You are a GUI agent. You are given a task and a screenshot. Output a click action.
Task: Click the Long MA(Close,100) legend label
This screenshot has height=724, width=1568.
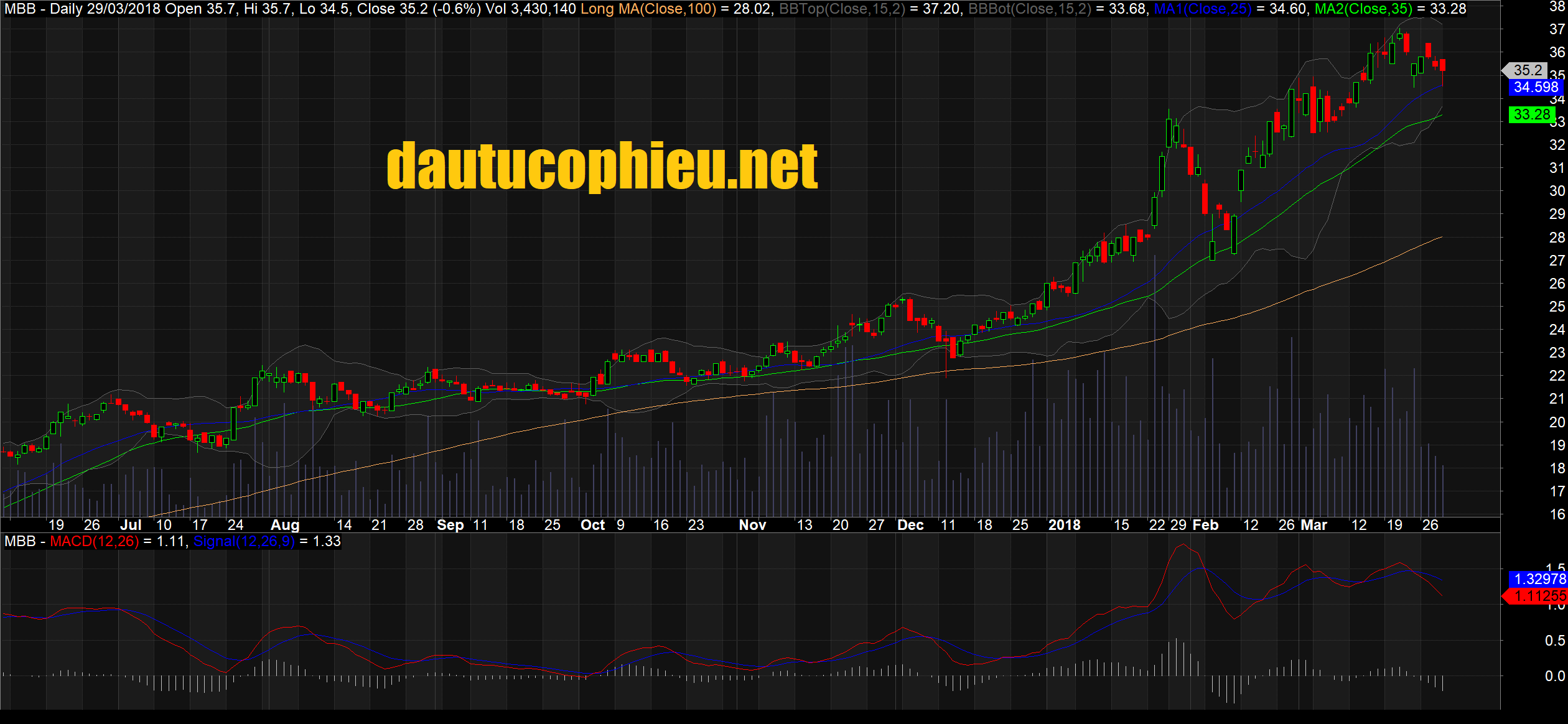[648, 9]
